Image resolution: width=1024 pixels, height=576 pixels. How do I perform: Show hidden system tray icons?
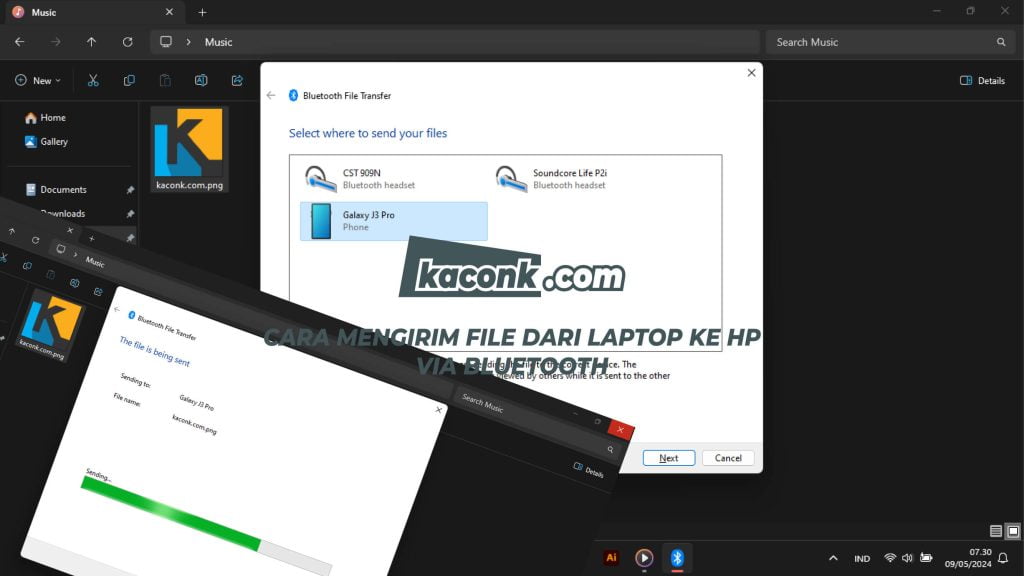click(833, 558)
